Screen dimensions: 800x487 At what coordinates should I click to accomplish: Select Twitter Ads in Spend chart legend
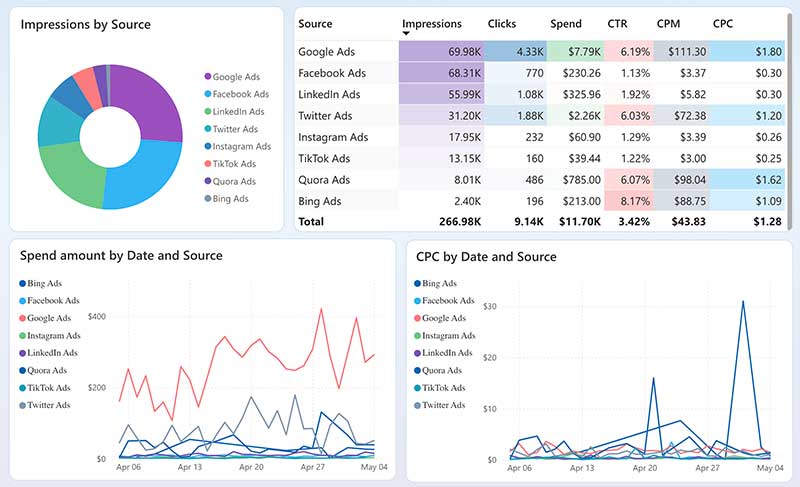(x=45, y=405)
